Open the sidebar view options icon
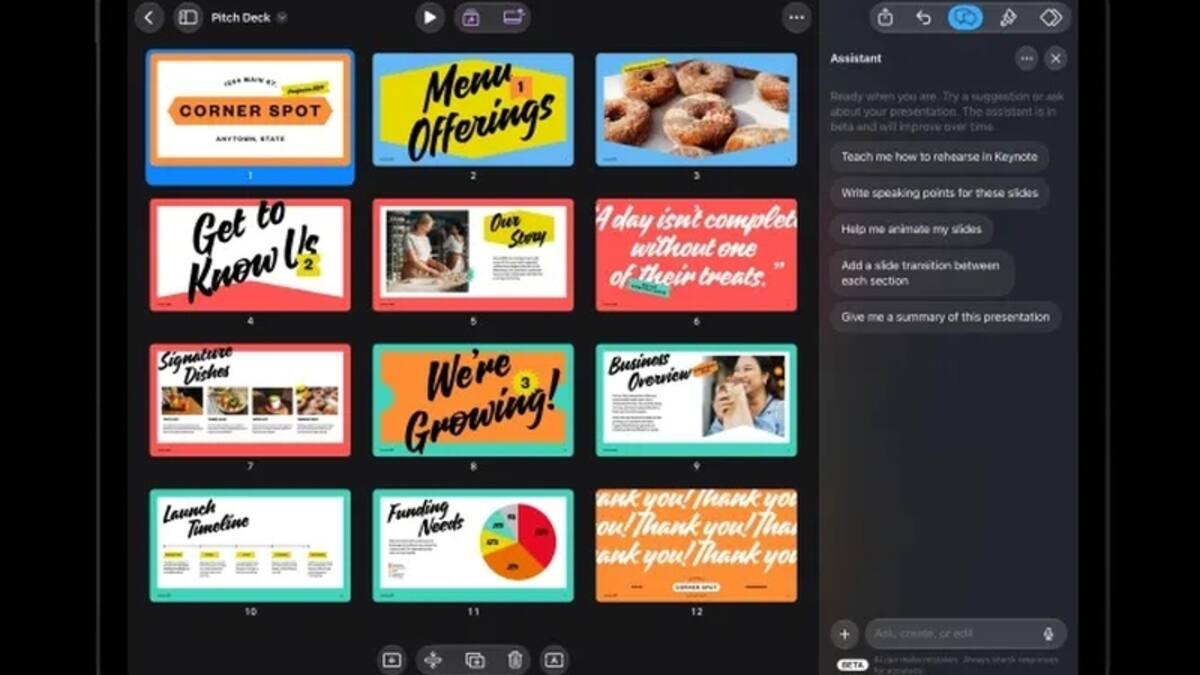The height and width of the screenshot is (675, 1200). pyautogui.click(x=187, y=17)
